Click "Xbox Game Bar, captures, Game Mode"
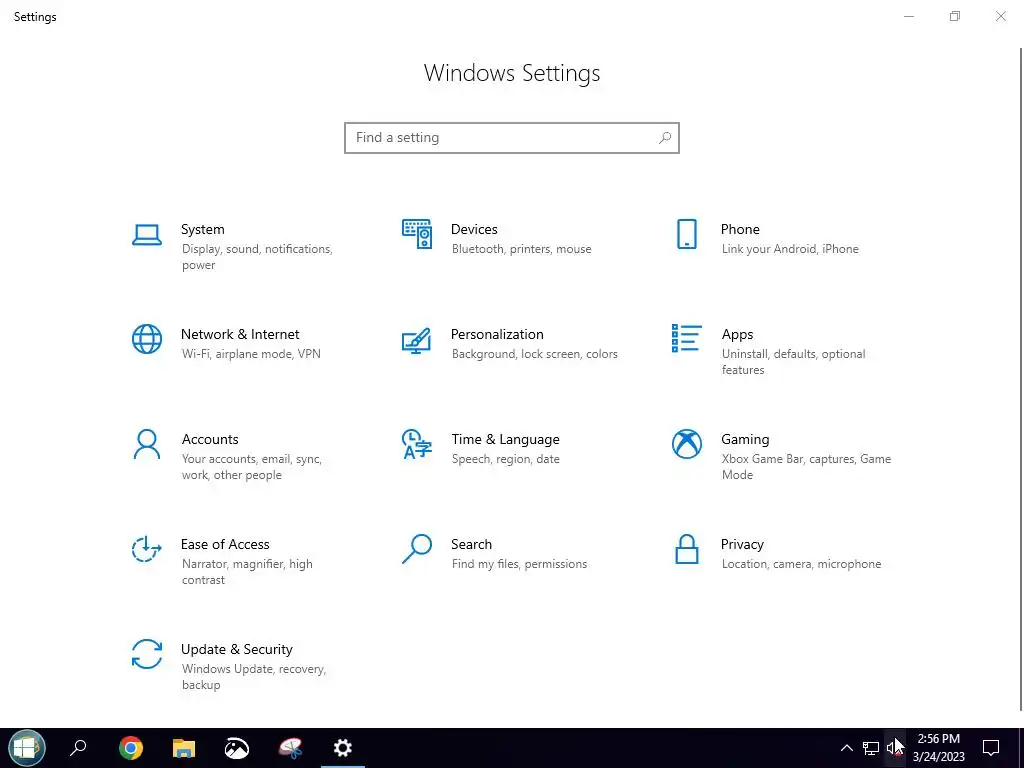This screenshot has width=1024, height=768. pyautogui.click(x=806, y=467)
